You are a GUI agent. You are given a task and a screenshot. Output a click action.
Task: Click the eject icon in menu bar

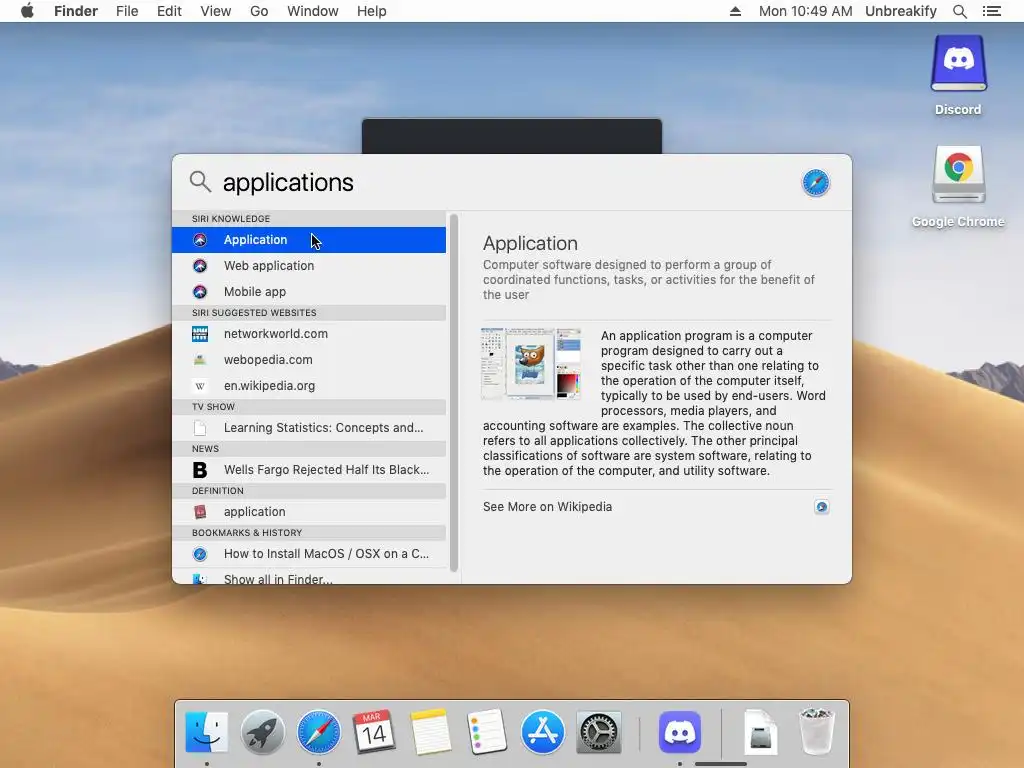[735, 11]
